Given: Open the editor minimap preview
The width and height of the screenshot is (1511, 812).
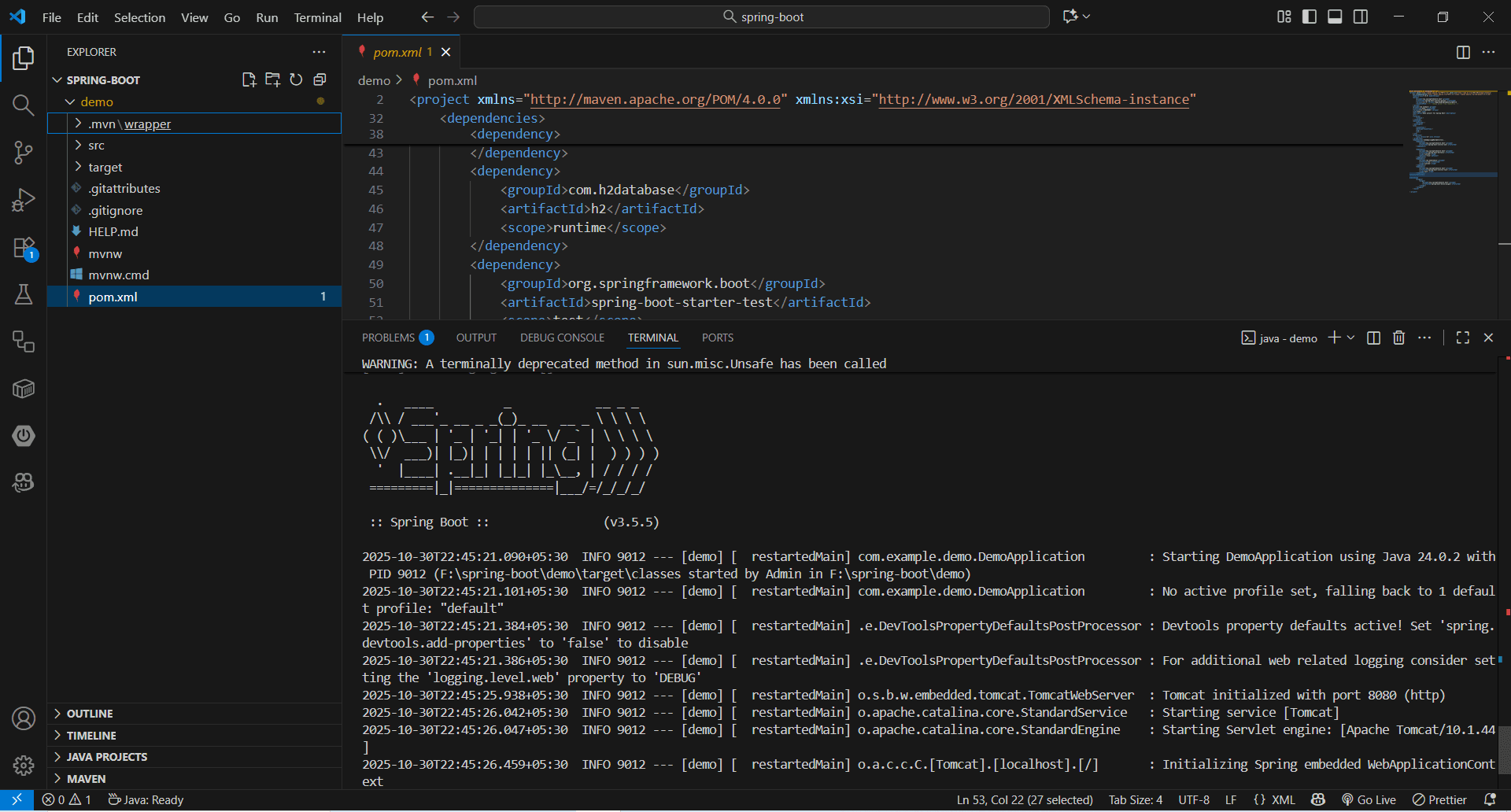Looking at the screenshot, I should coord(1453,142).
